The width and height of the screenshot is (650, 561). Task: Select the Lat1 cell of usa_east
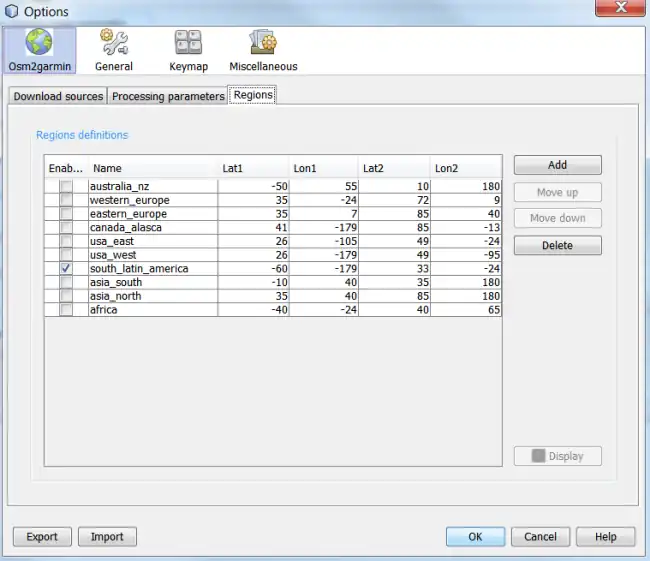click(253, 241)
